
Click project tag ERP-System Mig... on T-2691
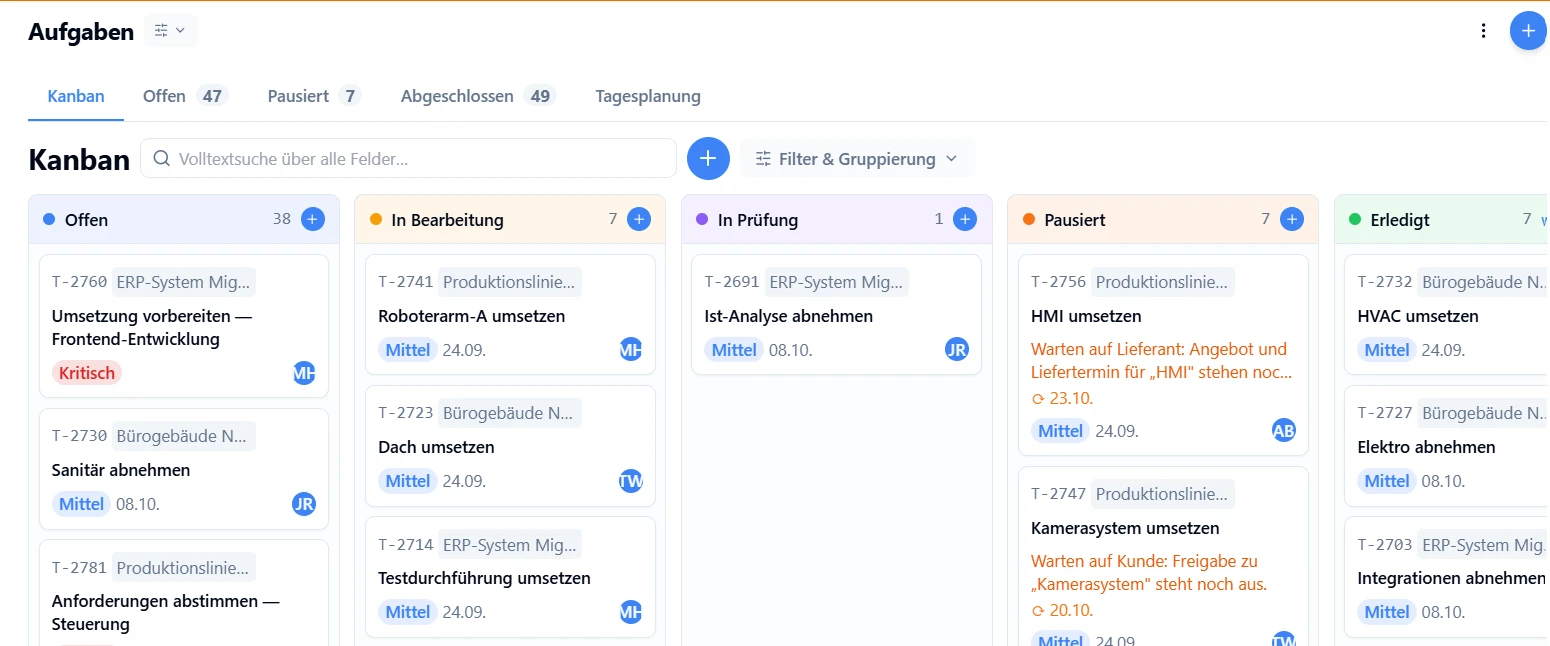836,282
